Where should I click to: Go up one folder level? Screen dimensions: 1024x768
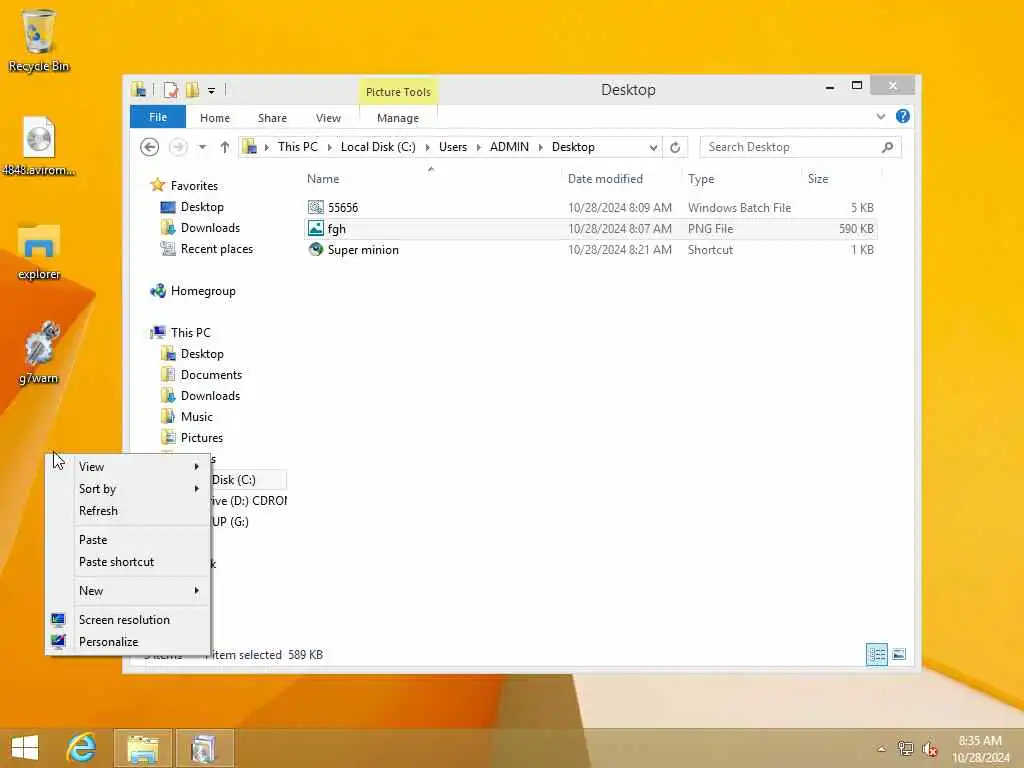coord(225,147)
